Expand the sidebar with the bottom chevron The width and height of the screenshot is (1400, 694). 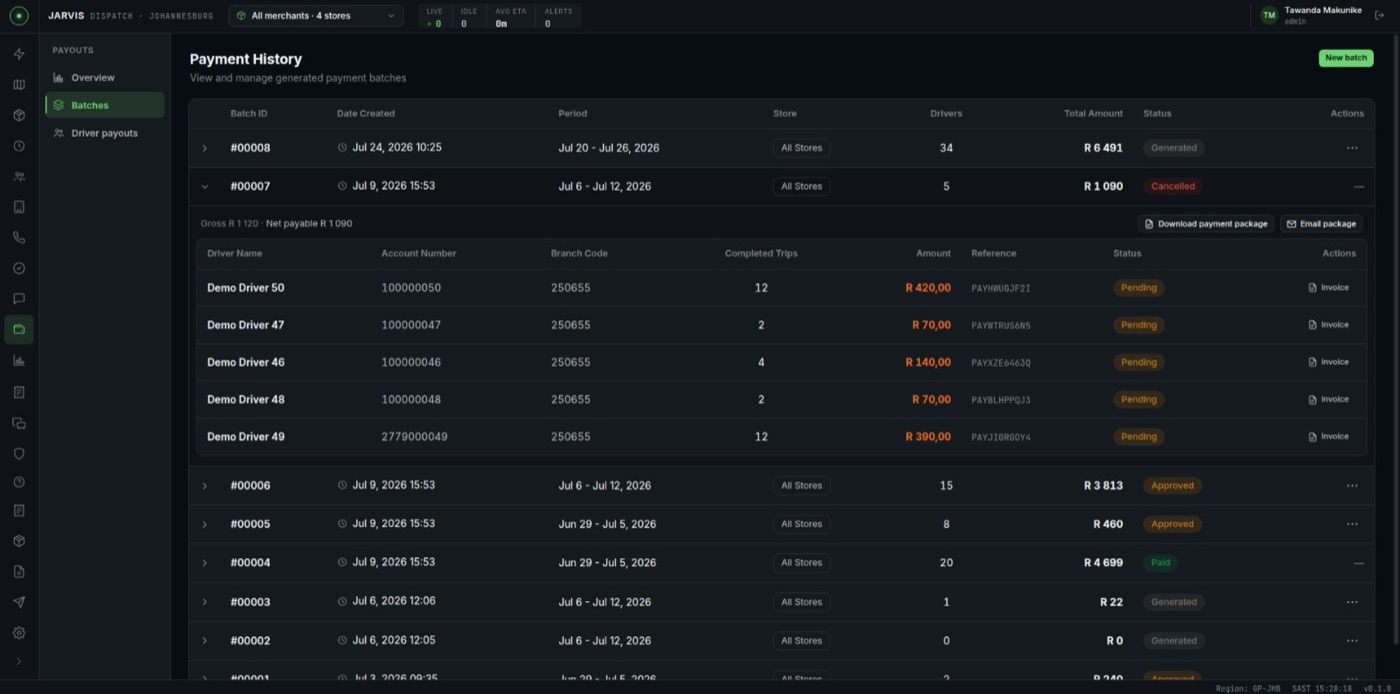point(19,661)
